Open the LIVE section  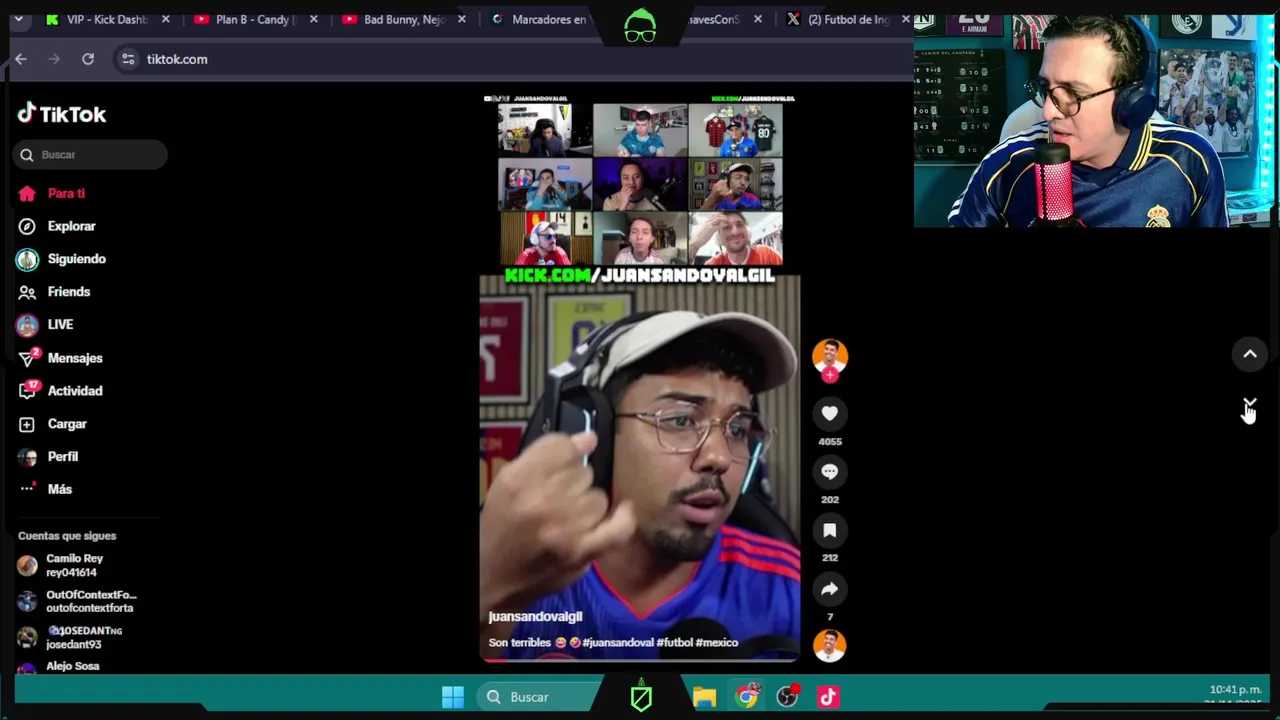(x=46, y=325)
